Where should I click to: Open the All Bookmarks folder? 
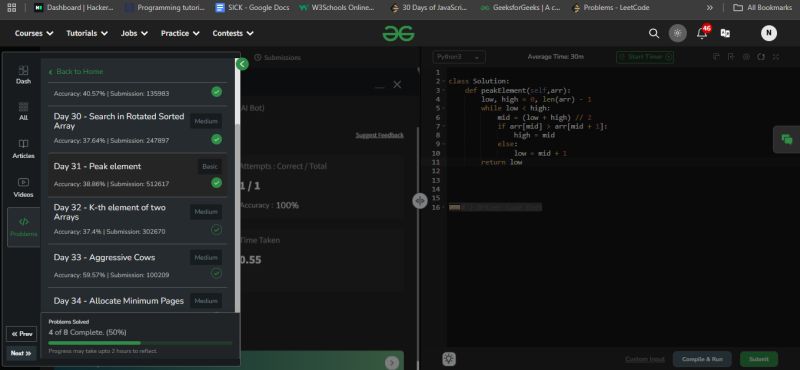tap(763, 8)
